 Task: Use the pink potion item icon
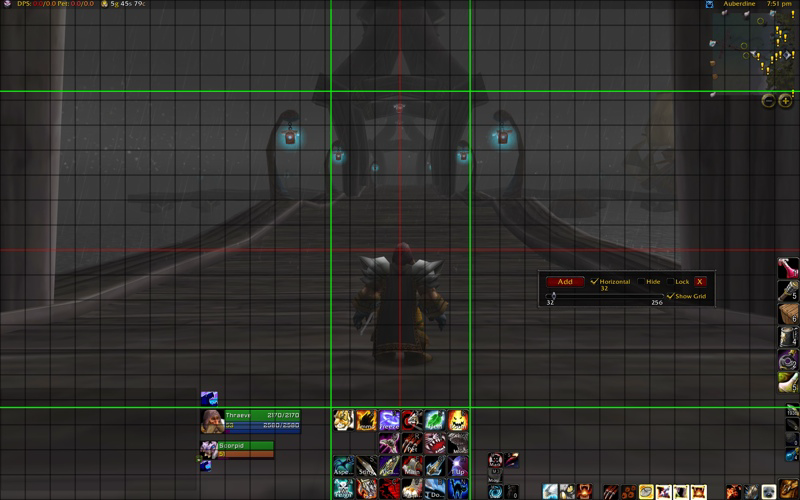788,268
